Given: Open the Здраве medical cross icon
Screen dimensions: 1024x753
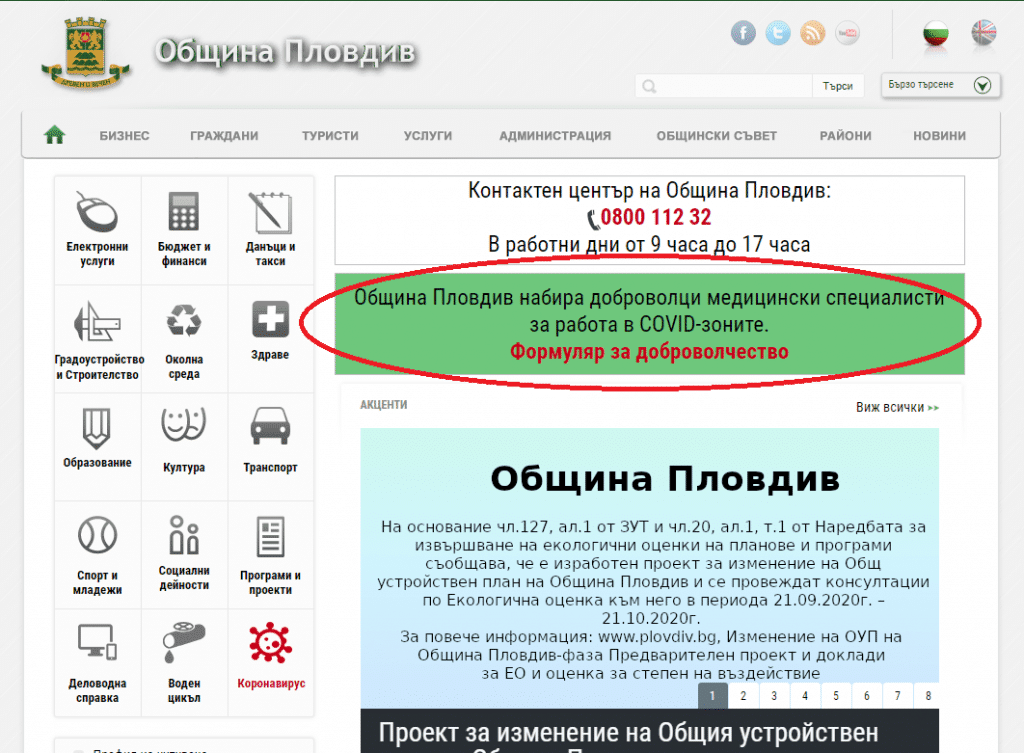Looking at the screenshot, I should (270, 320).
